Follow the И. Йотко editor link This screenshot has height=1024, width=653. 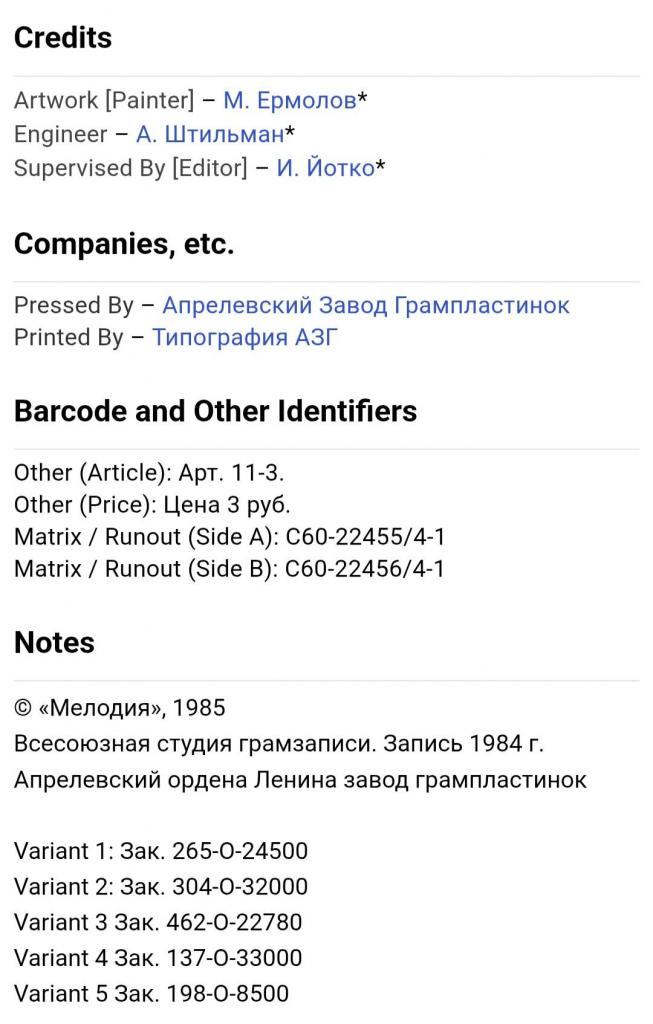[x=325, y=168]
